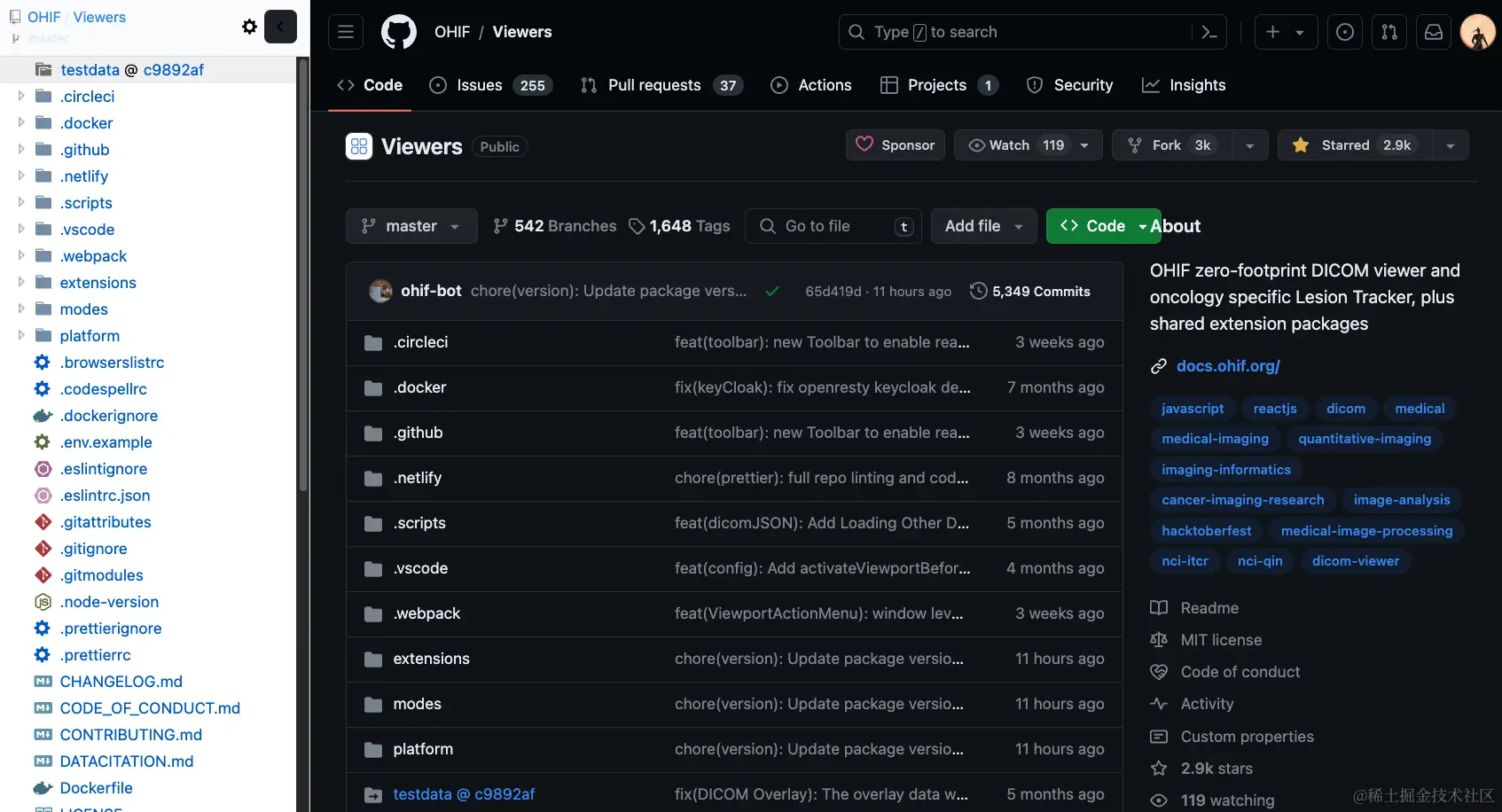This screenshot has width=1502, height=812.
Task: Open the Code of conduct link
Action: pyautogui.click(x=1240, y=672)
